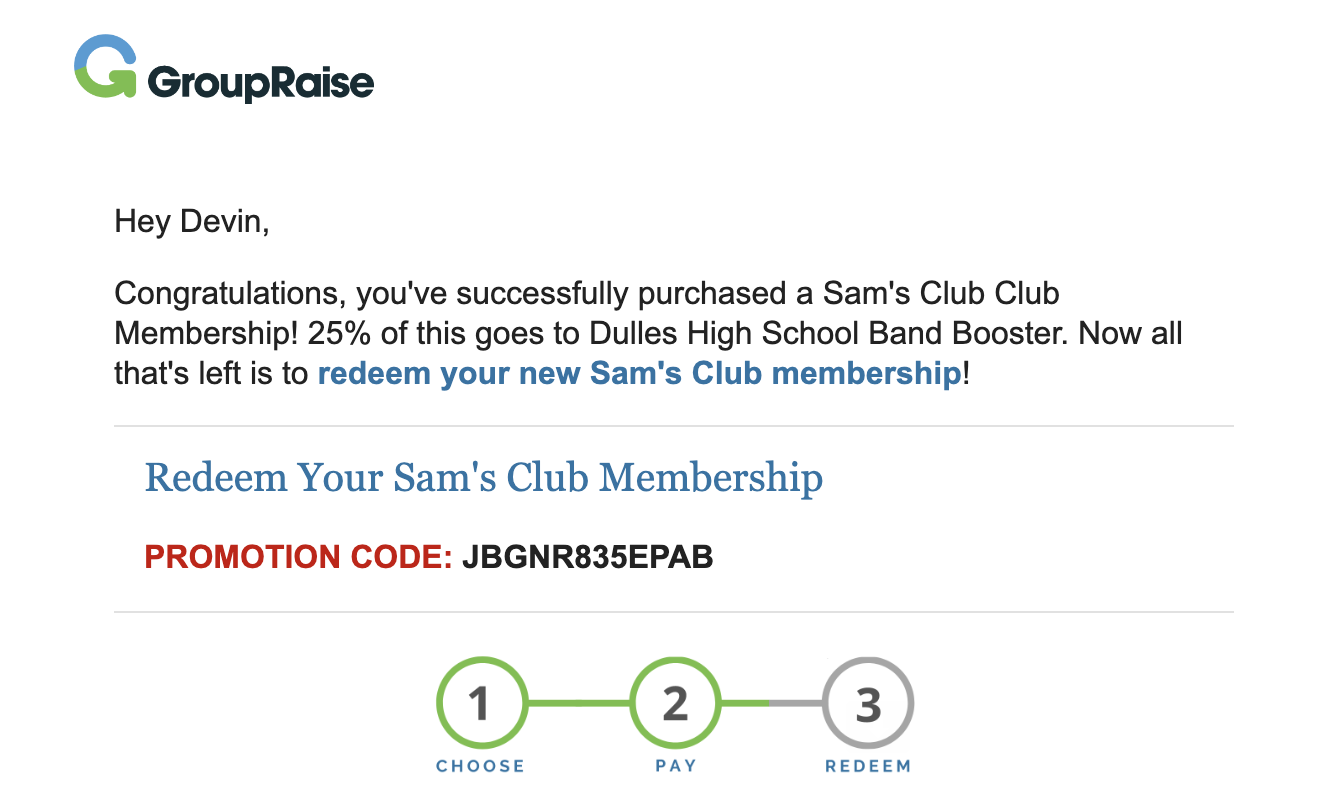Click the gray step 3 circle icon
The height and width of the screenshot is (812, 1342).
tap(868, 703)
